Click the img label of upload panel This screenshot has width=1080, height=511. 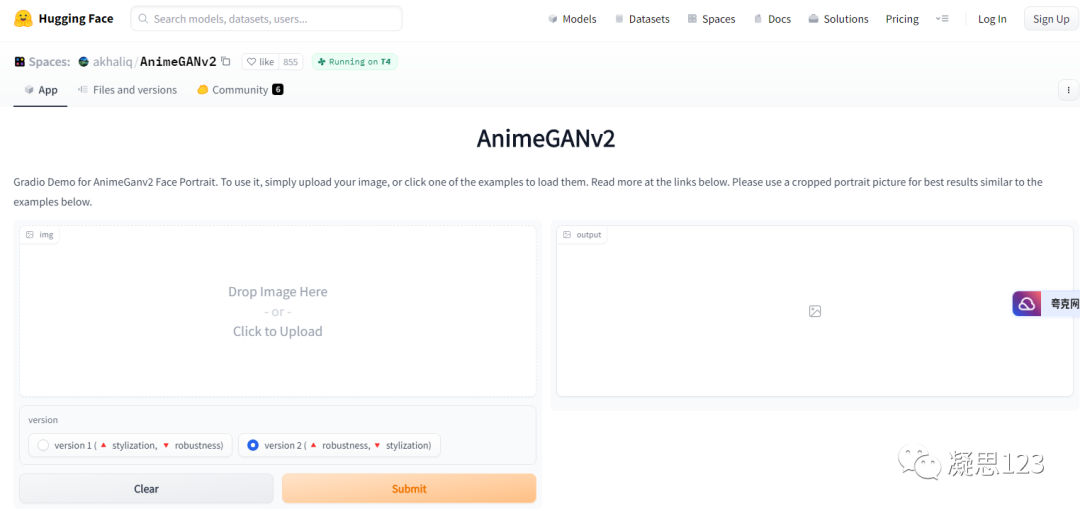pyautogui.click(x=40, y=235)
